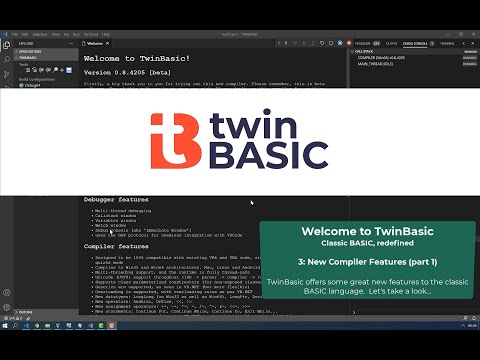Expand the Open Editors section
The image size is (480, 360).
click(46, 51)
